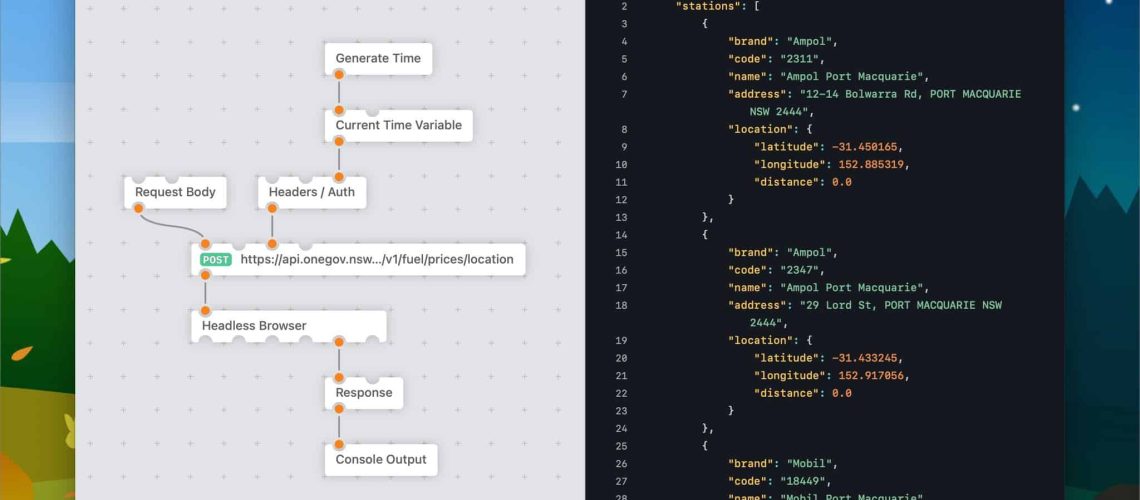Select the Headers / Auth node
Image resolution: width=1140 pixels, height=500 pixels.
[311, 192]
